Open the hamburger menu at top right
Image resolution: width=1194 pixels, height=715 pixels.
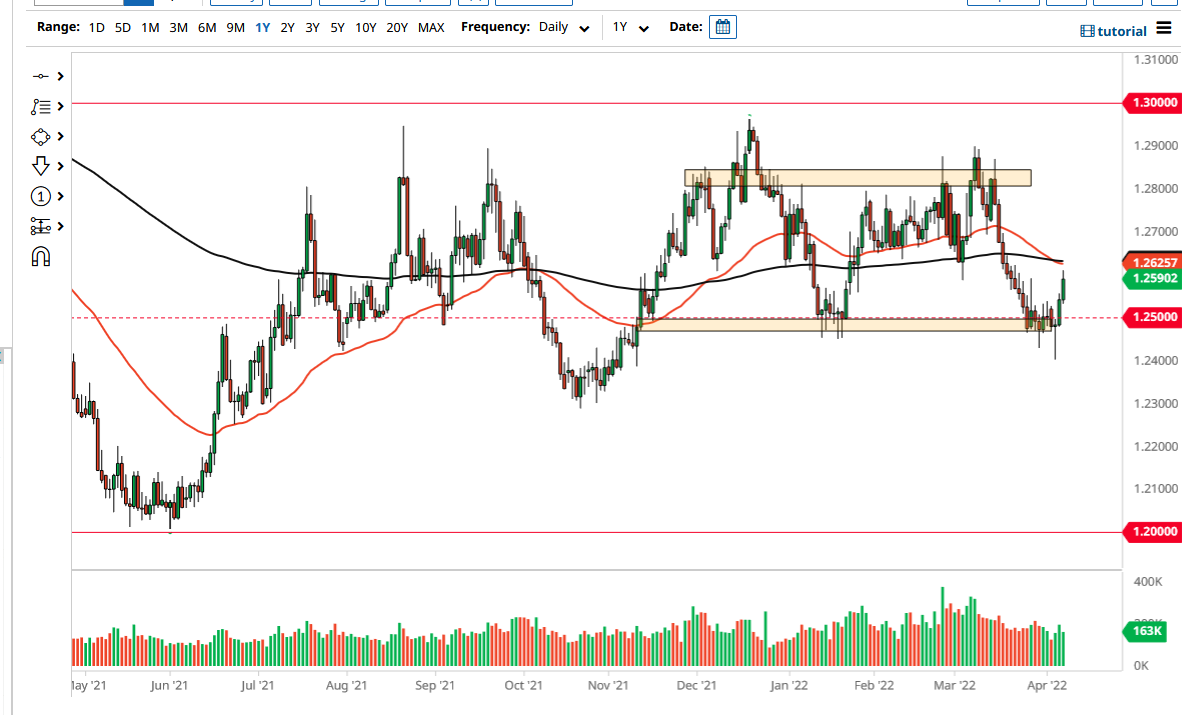tap(1164, 29)
